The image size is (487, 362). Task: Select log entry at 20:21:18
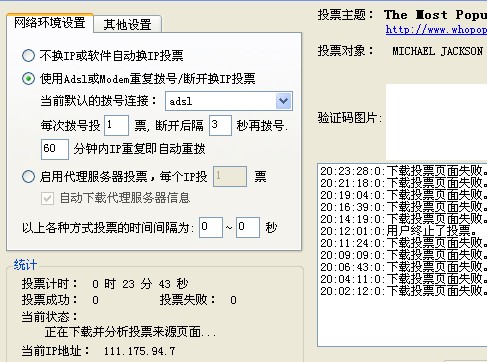click(403, 183)
